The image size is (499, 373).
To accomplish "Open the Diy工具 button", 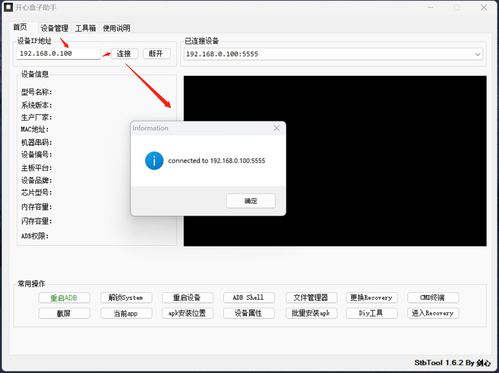I will 371,313.
